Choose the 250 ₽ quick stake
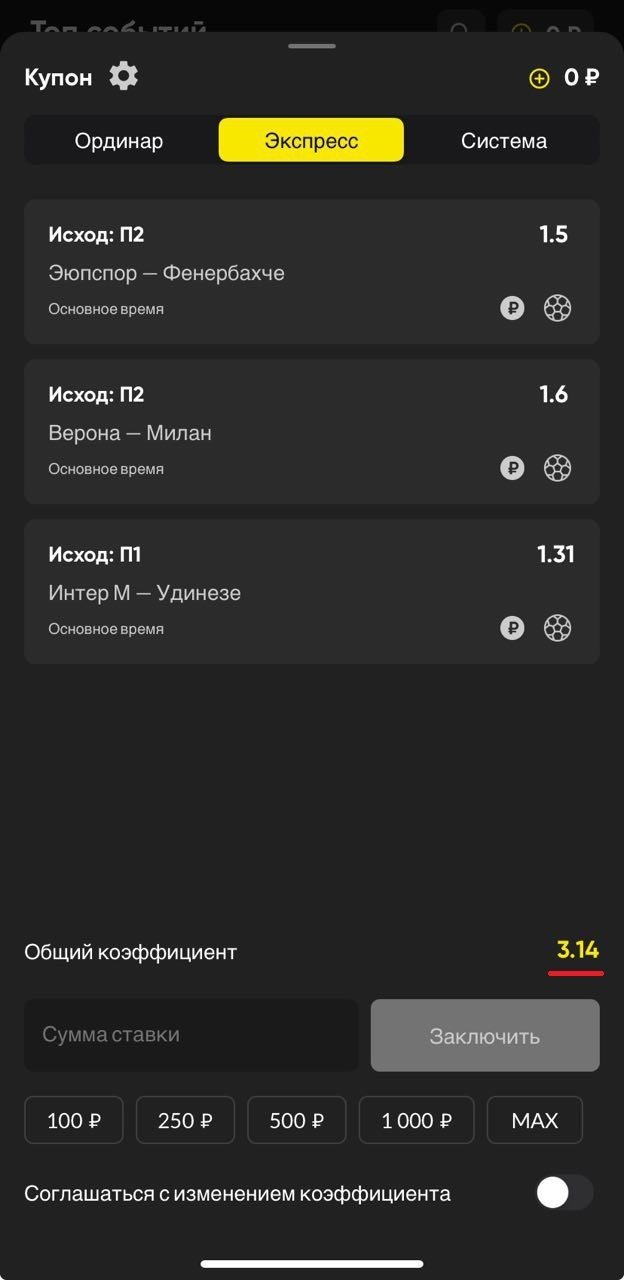Screen dimensions: 624x1280 185,1120
